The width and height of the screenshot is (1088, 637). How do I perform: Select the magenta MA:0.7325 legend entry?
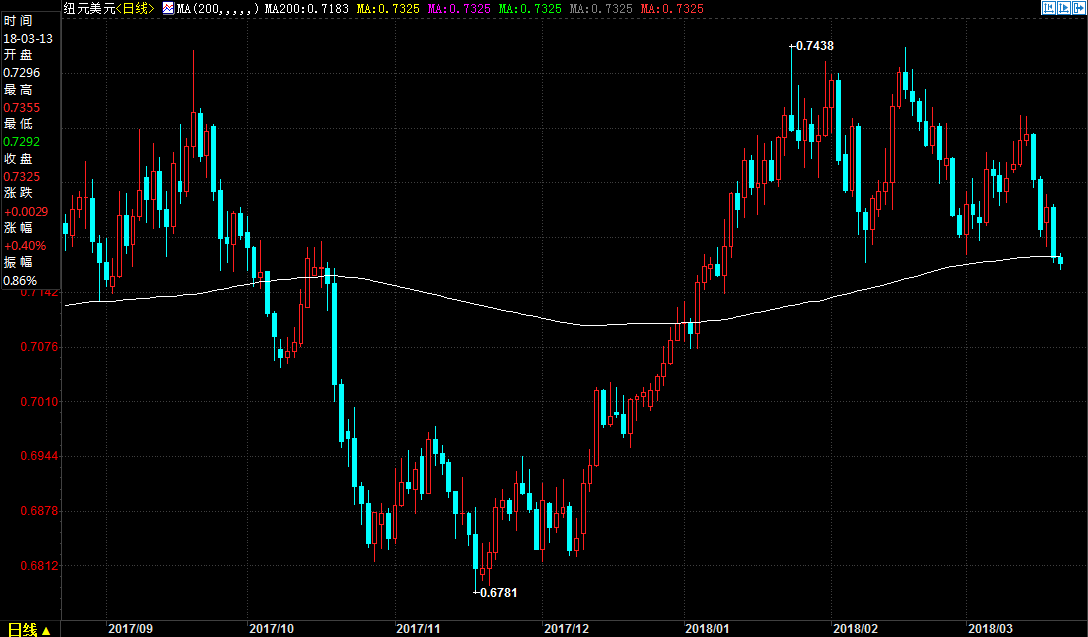pyautogui.click(x=459, y=8)
